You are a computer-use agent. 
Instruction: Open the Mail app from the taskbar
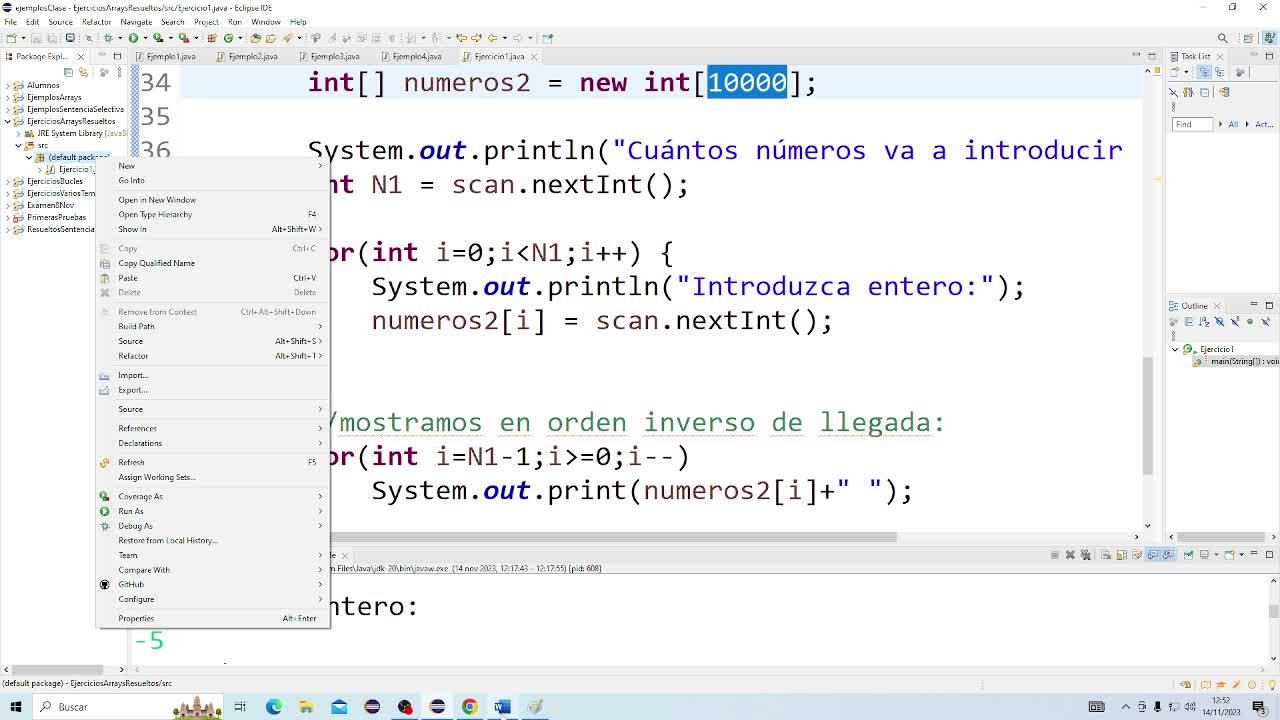pos(339,707)
